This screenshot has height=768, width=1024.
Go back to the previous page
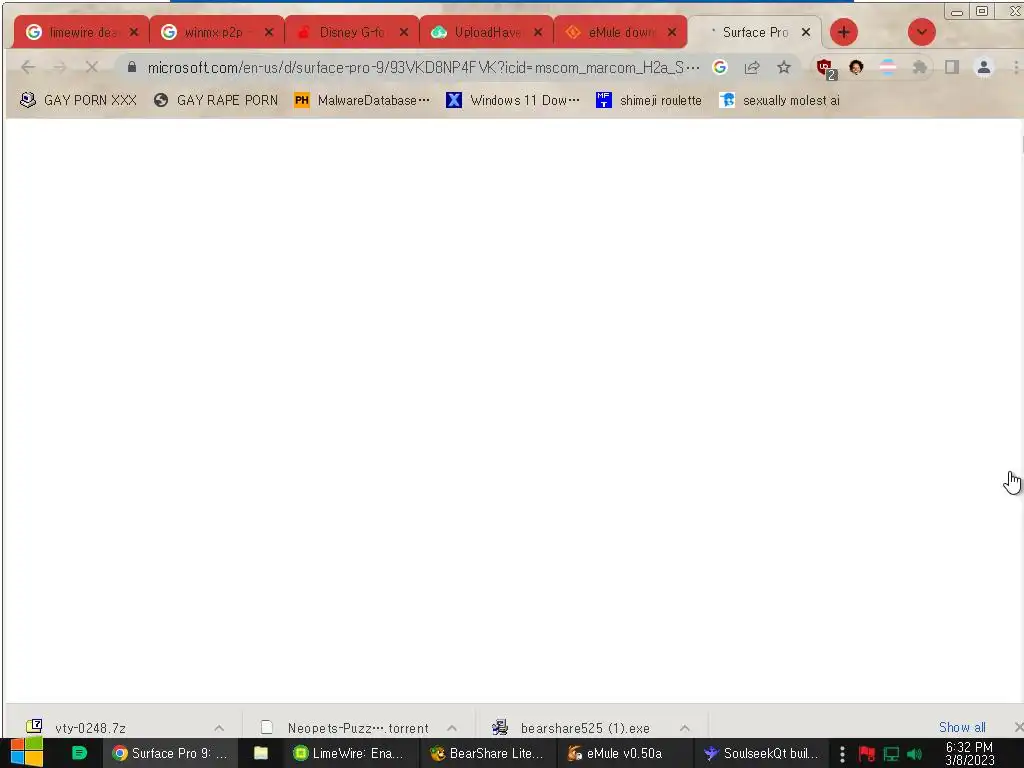tap(28, 67)
